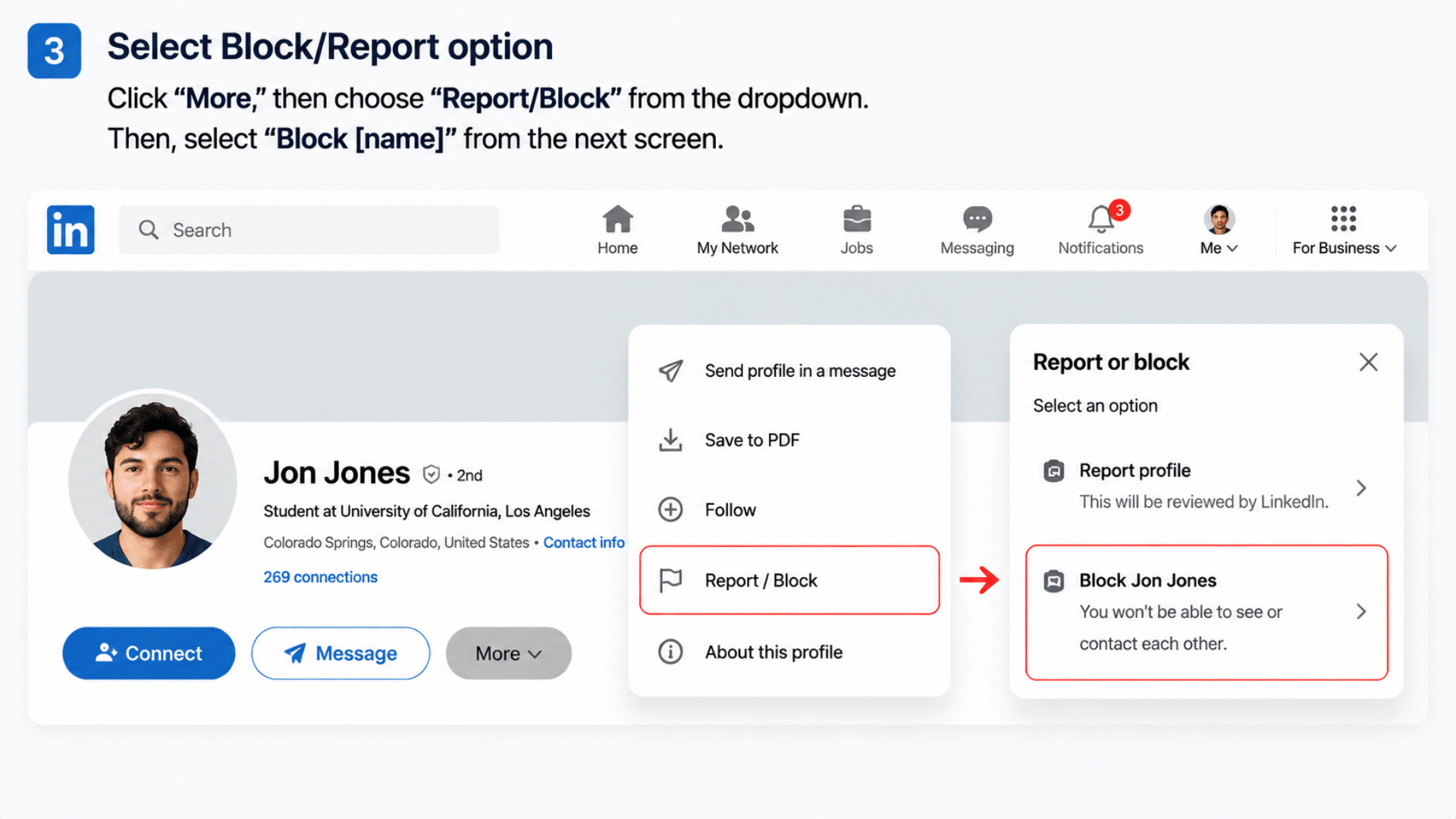
Task: Click the Jobs label in navigation
Action: coord(856,248)
